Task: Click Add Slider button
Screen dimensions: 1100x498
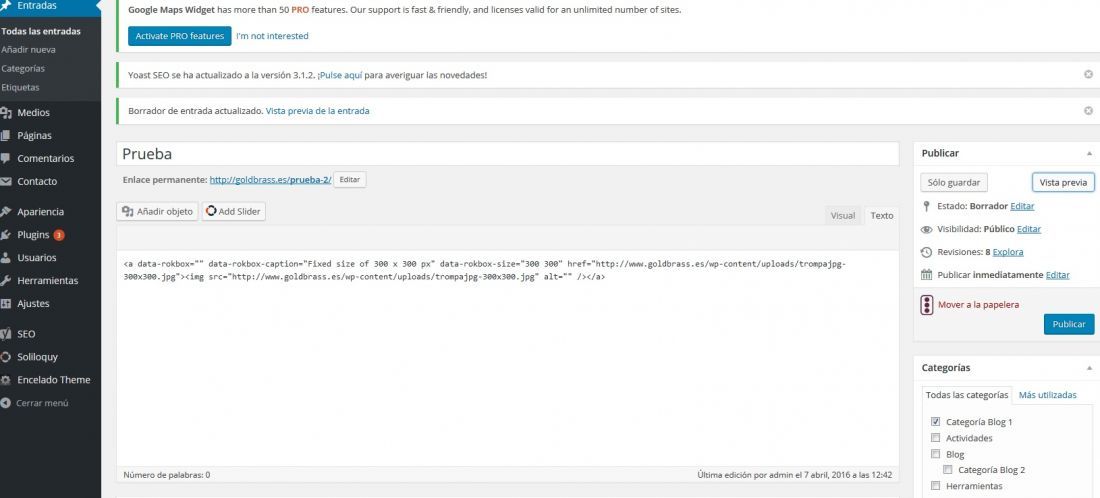Action: [234, 211]
